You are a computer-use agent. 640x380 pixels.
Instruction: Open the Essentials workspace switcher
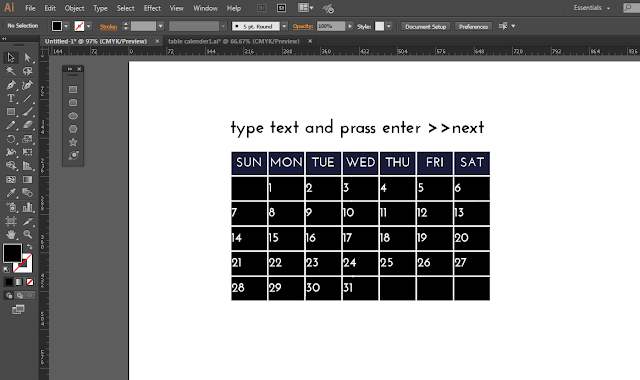click(591, 8)
